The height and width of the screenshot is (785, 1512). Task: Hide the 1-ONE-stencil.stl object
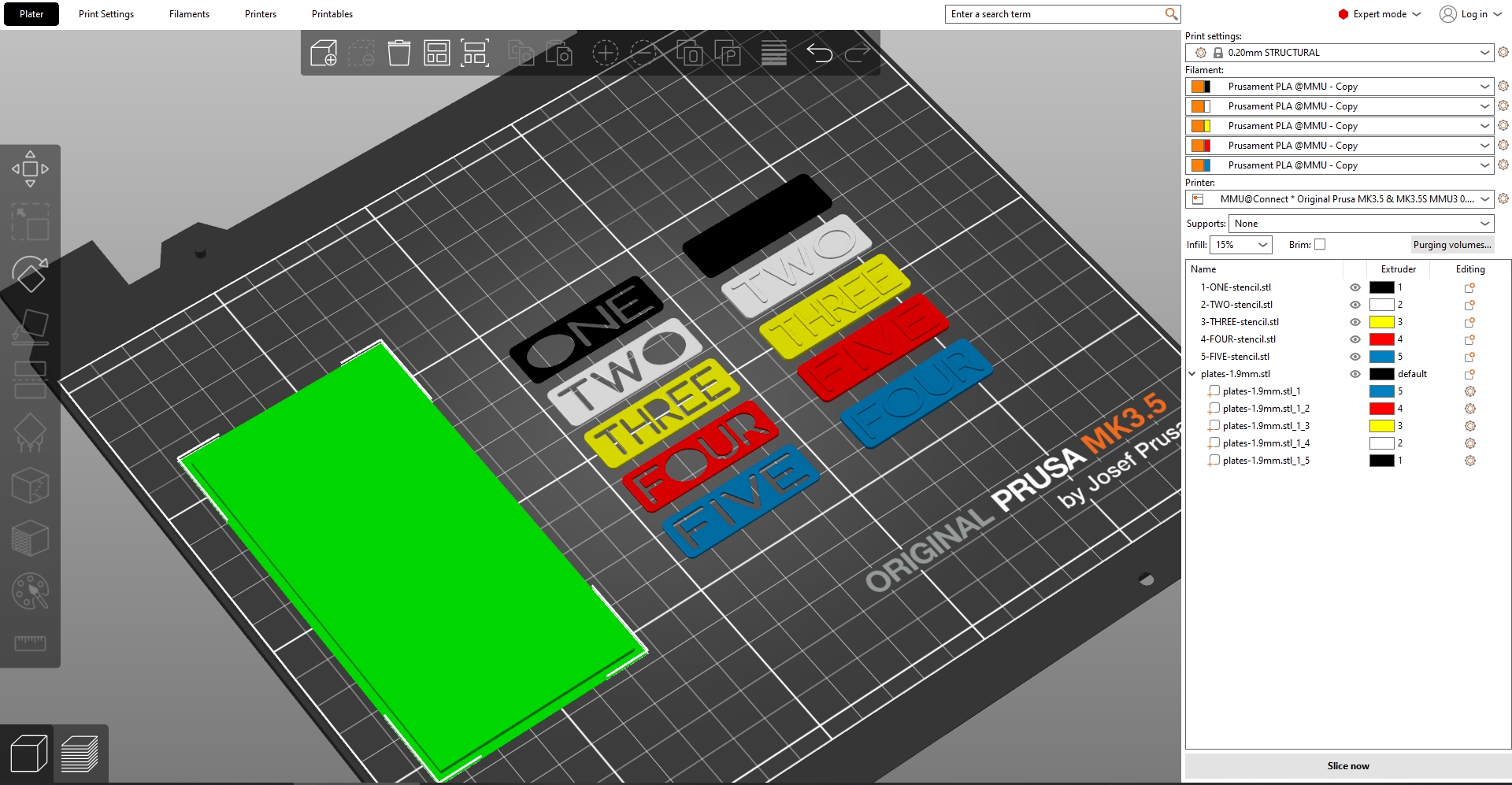click(1354, 287)
